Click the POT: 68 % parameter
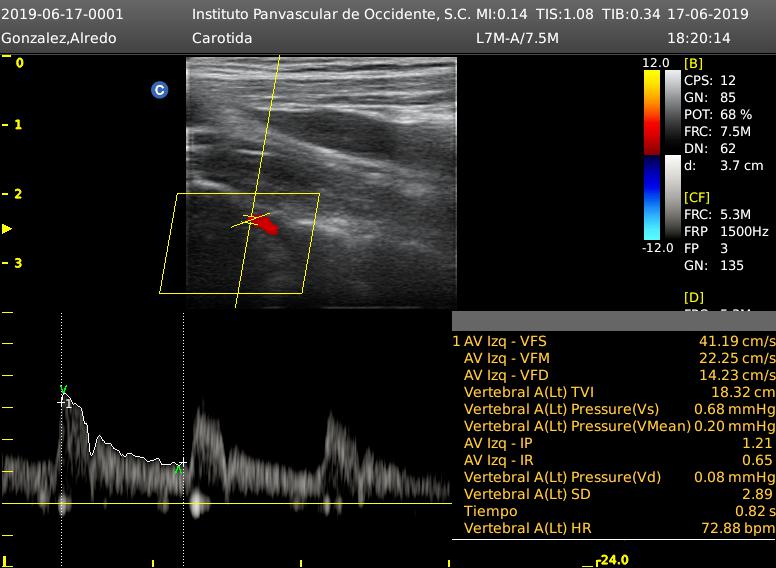The image size is (776, 568). coord(718,114)
